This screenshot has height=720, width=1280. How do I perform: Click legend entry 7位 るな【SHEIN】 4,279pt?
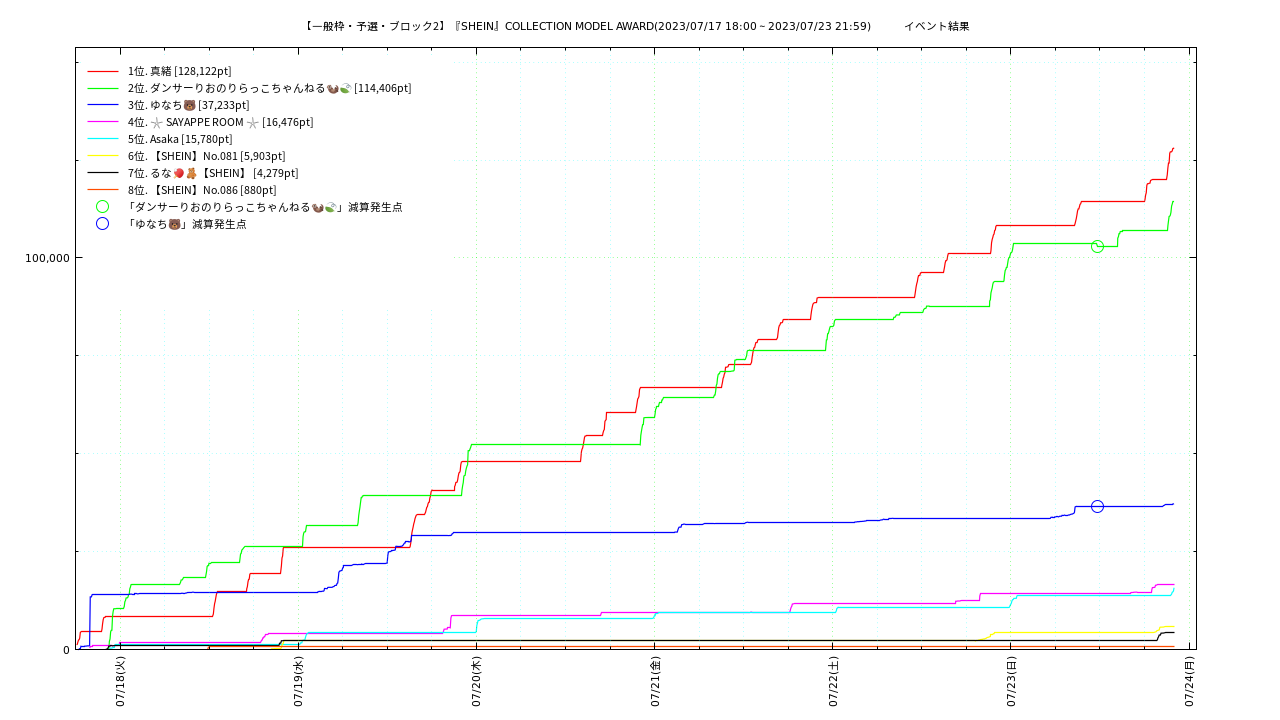tap(213, 173)
